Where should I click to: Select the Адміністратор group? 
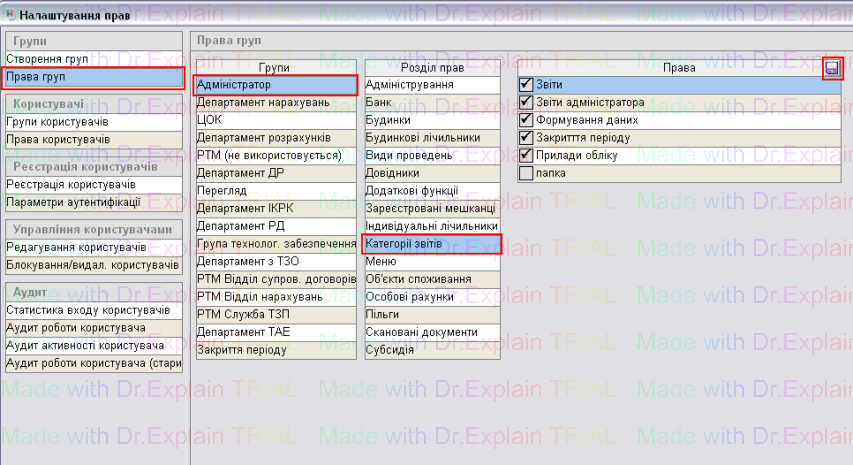[x=275, y=85]
